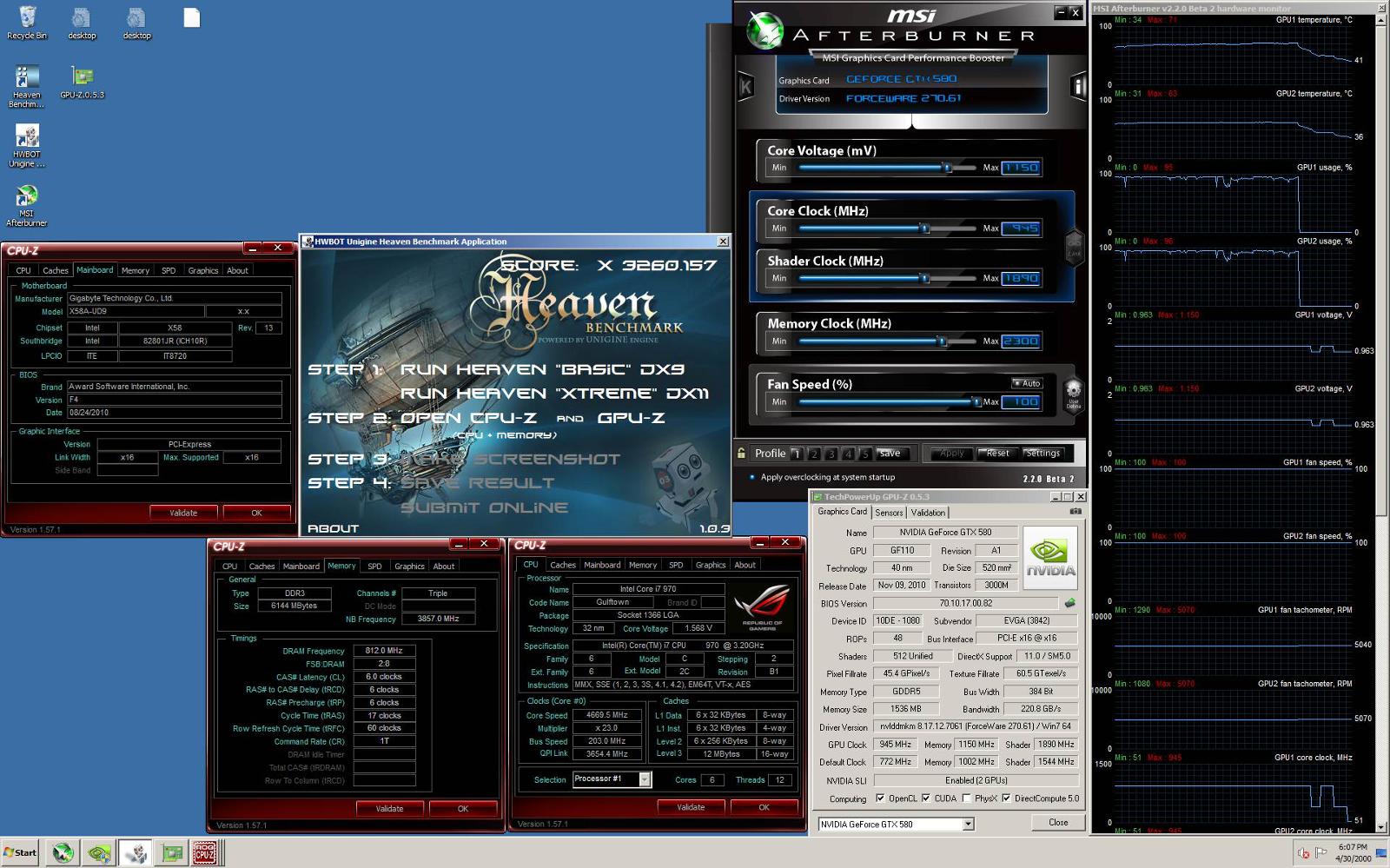Open the Afterburner information i button
Viewport: 1390px width, 868px height.
(1079, 87)
